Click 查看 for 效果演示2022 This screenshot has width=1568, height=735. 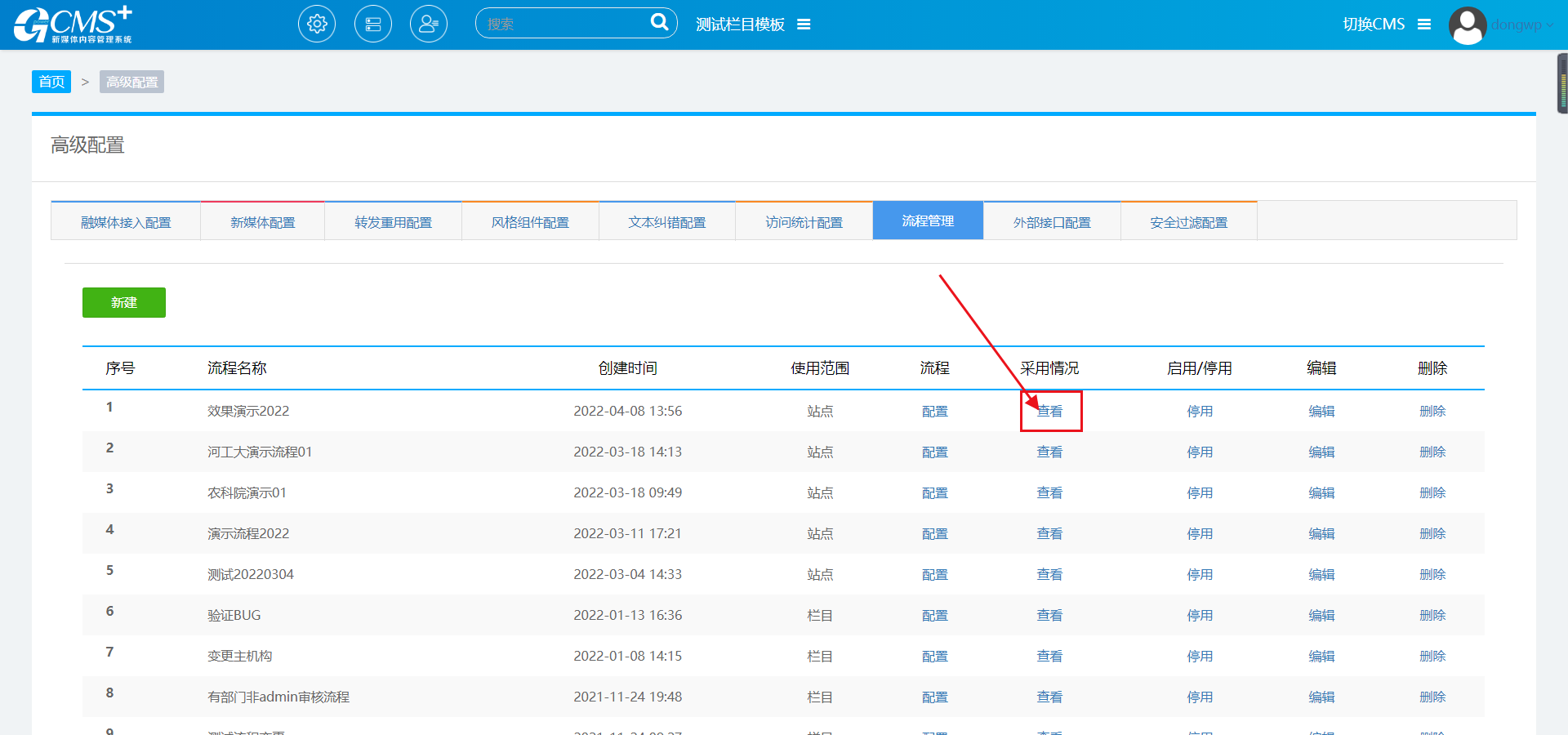[x=1049, y=411]
